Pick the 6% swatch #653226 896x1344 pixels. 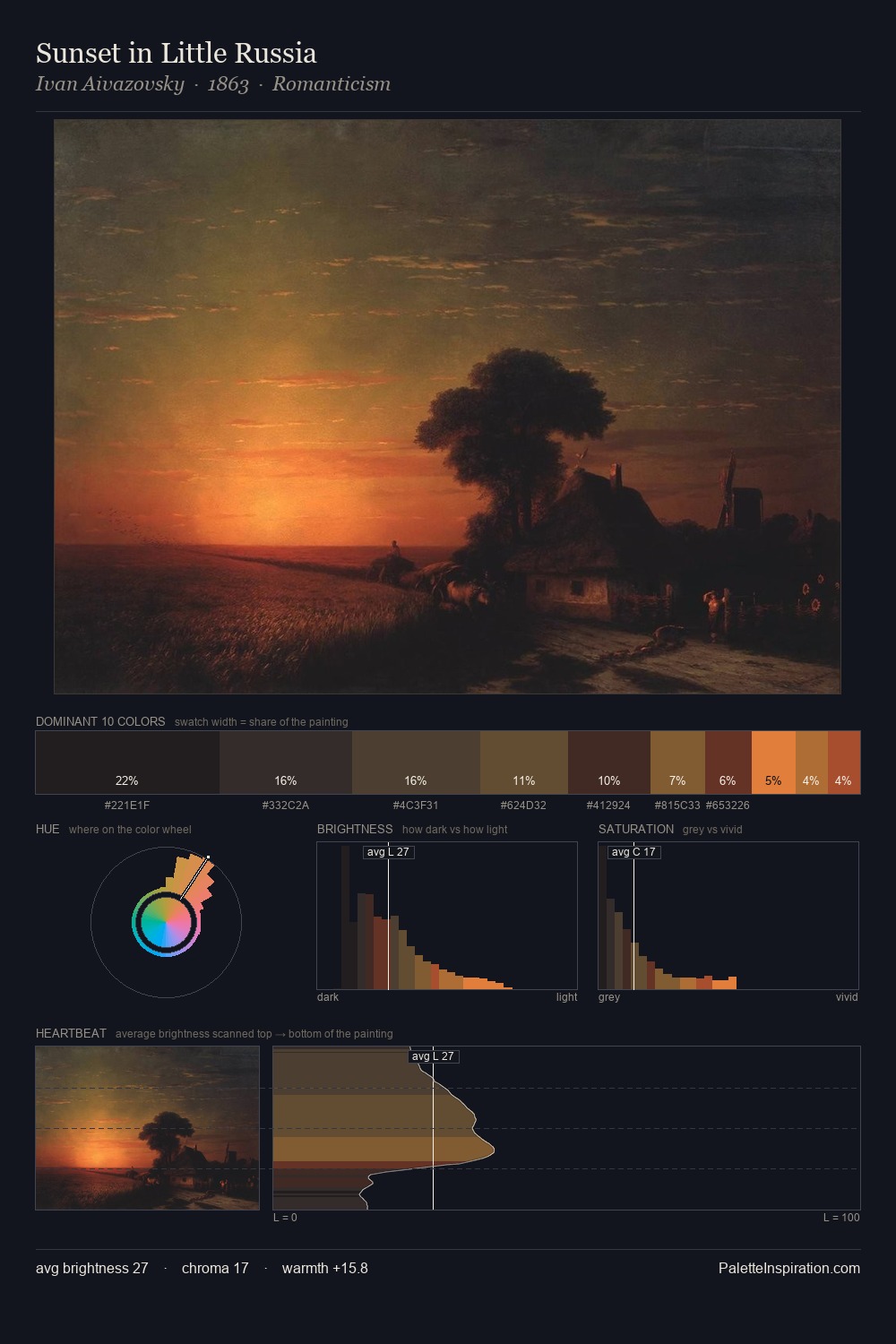tap(728, 762)
